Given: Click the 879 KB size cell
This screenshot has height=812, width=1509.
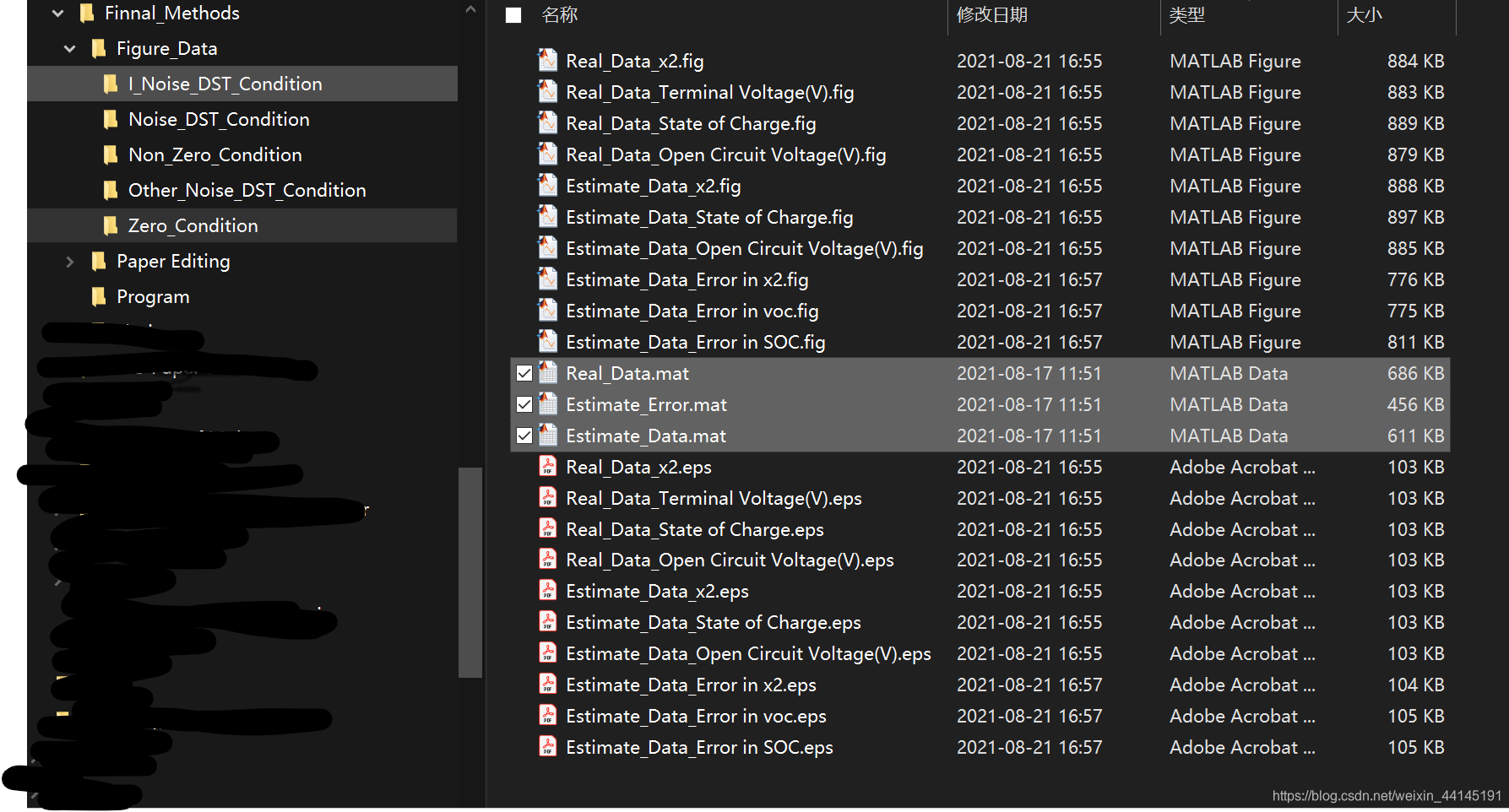Looking at the screenshot, I should tap(1415, 154).
